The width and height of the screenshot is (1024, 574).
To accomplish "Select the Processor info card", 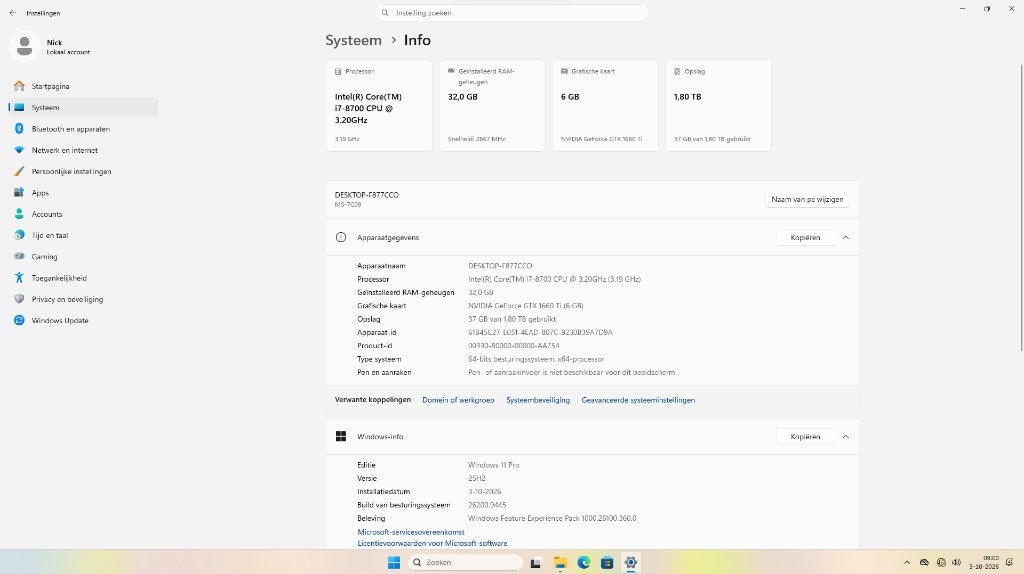I will coord(379,105).
